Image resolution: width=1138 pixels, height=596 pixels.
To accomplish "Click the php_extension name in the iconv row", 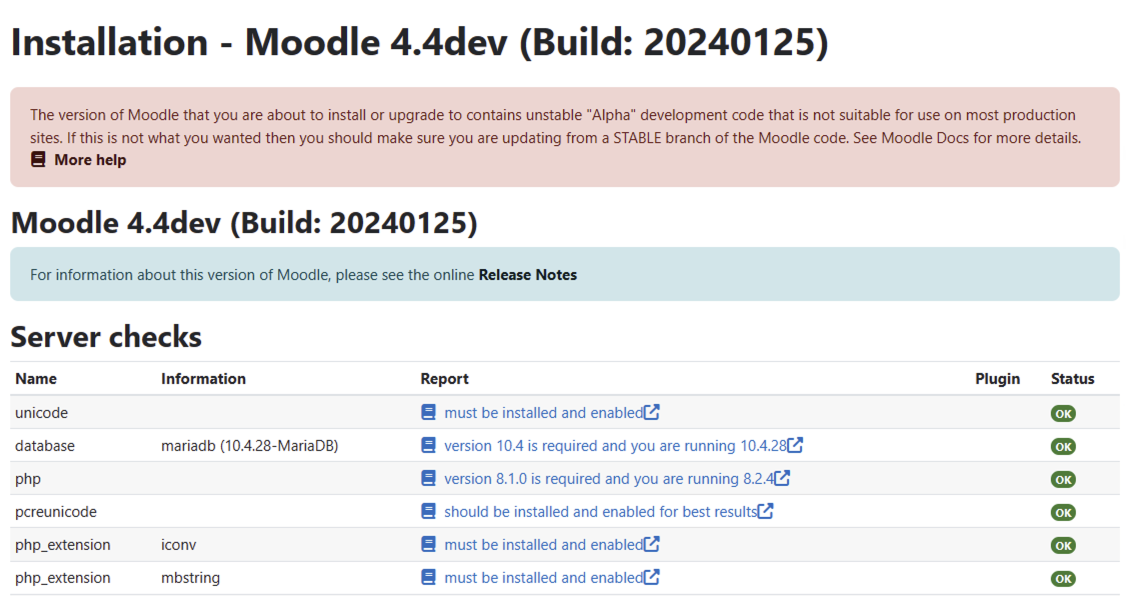I will pyautogui.click(x=62, y=545).
